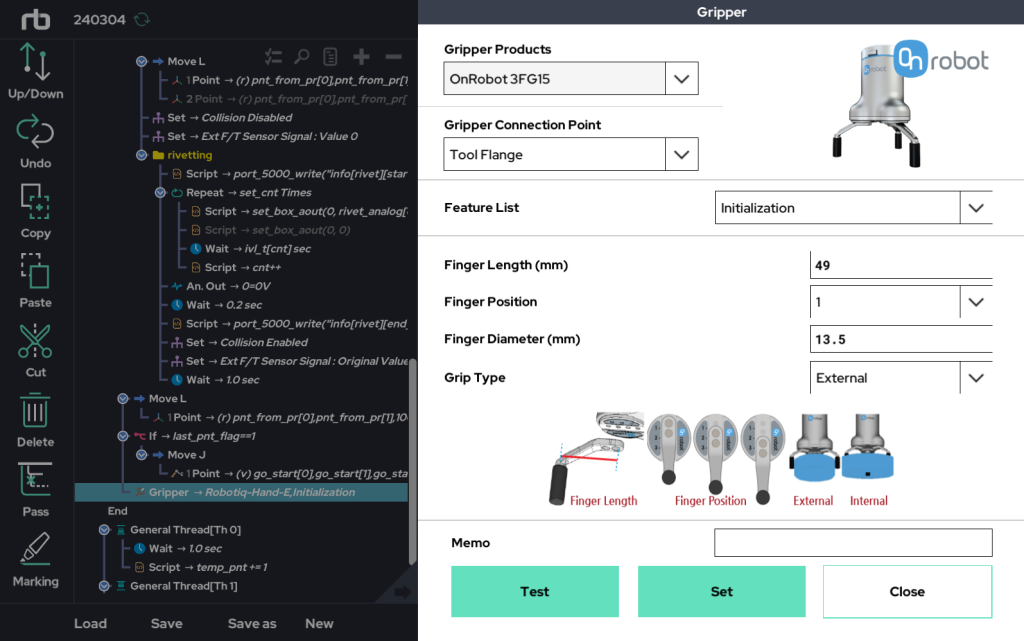
Task: Click the arrow icon at bottom of program tree
Action: (402, 591)
